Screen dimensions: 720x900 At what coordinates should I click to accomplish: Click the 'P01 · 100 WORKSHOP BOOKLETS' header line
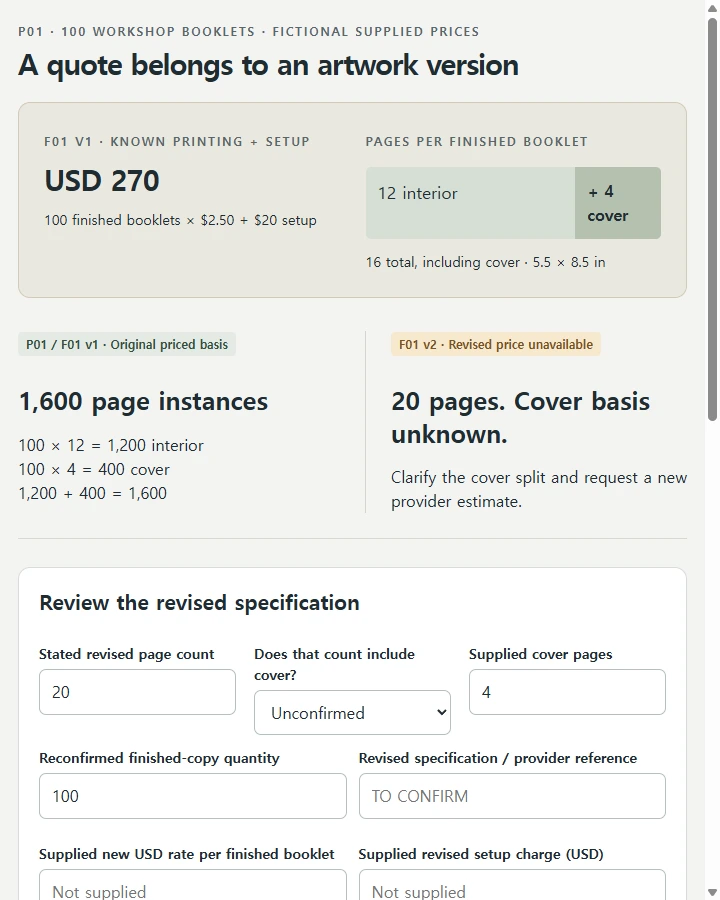[x=249, y=32]
